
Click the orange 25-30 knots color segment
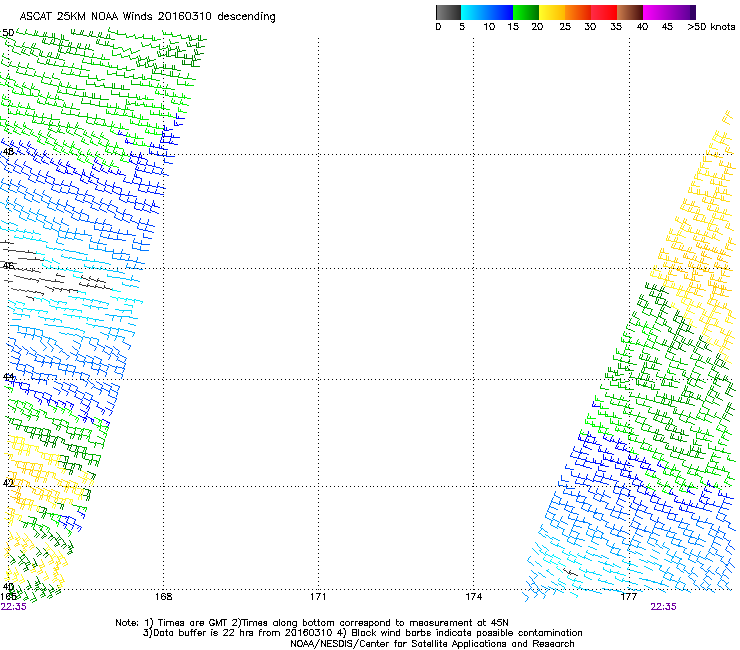pos(578,12)
